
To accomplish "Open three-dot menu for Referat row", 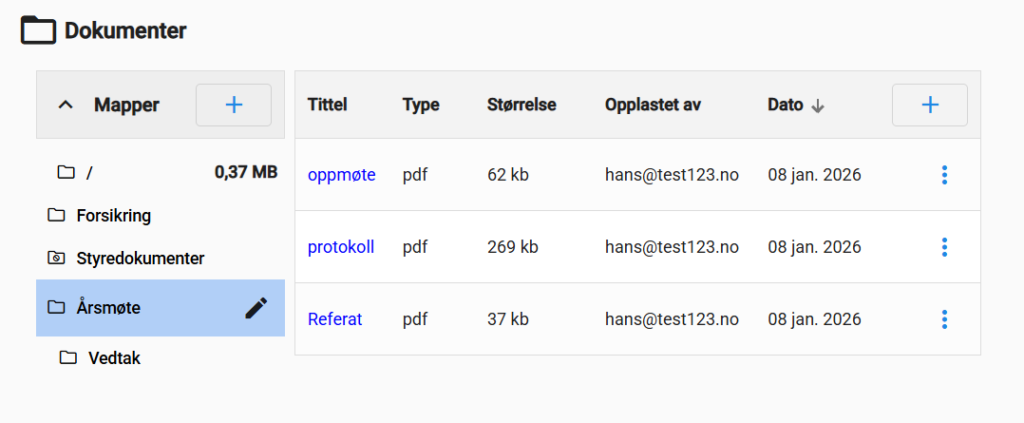I will point(944,319).
